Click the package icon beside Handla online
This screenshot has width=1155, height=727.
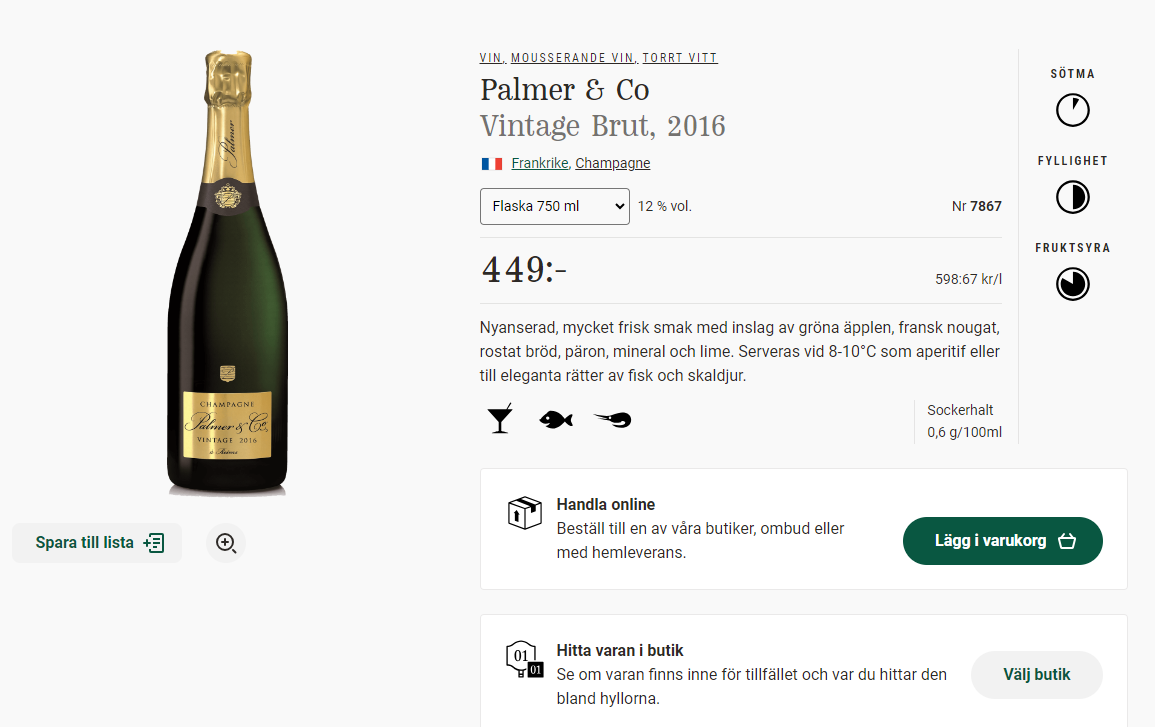(524, 514)
